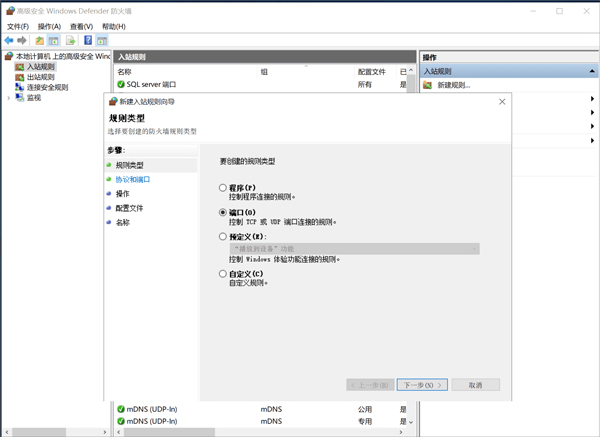Open the predefined rule dropdown list
Viewport: 600px width, 437px height.
[354, 249]
